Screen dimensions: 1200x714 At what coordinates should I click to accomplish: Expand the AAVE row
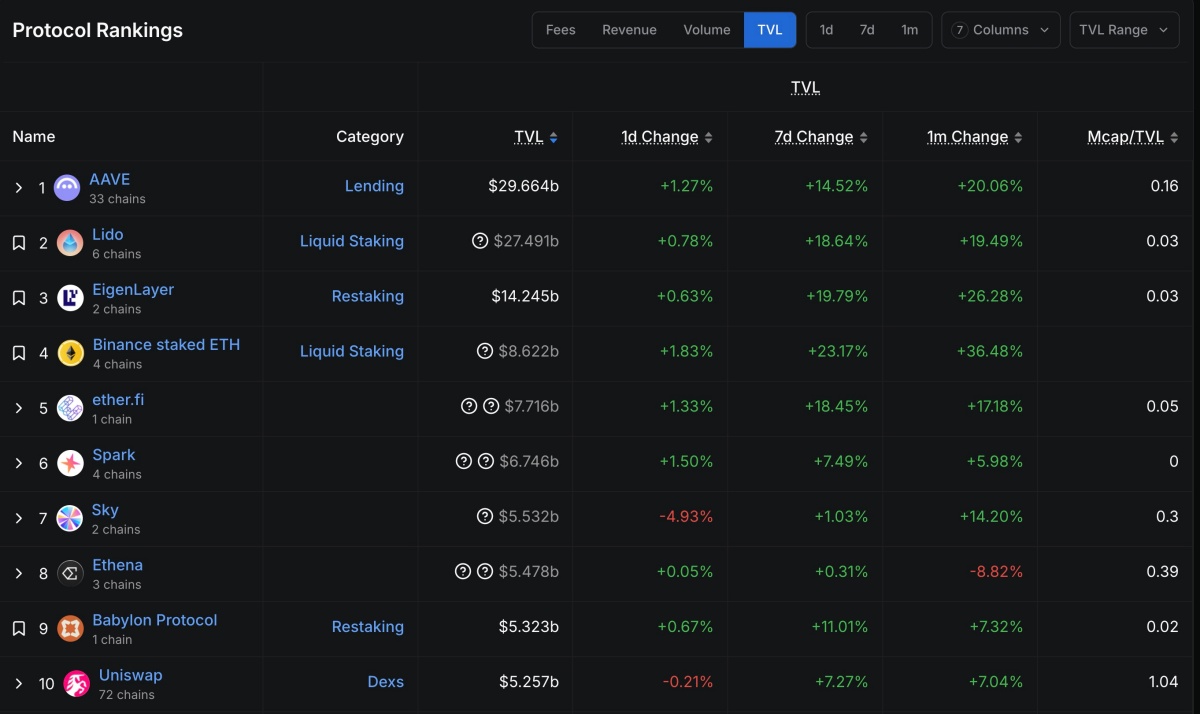[18, 188]
